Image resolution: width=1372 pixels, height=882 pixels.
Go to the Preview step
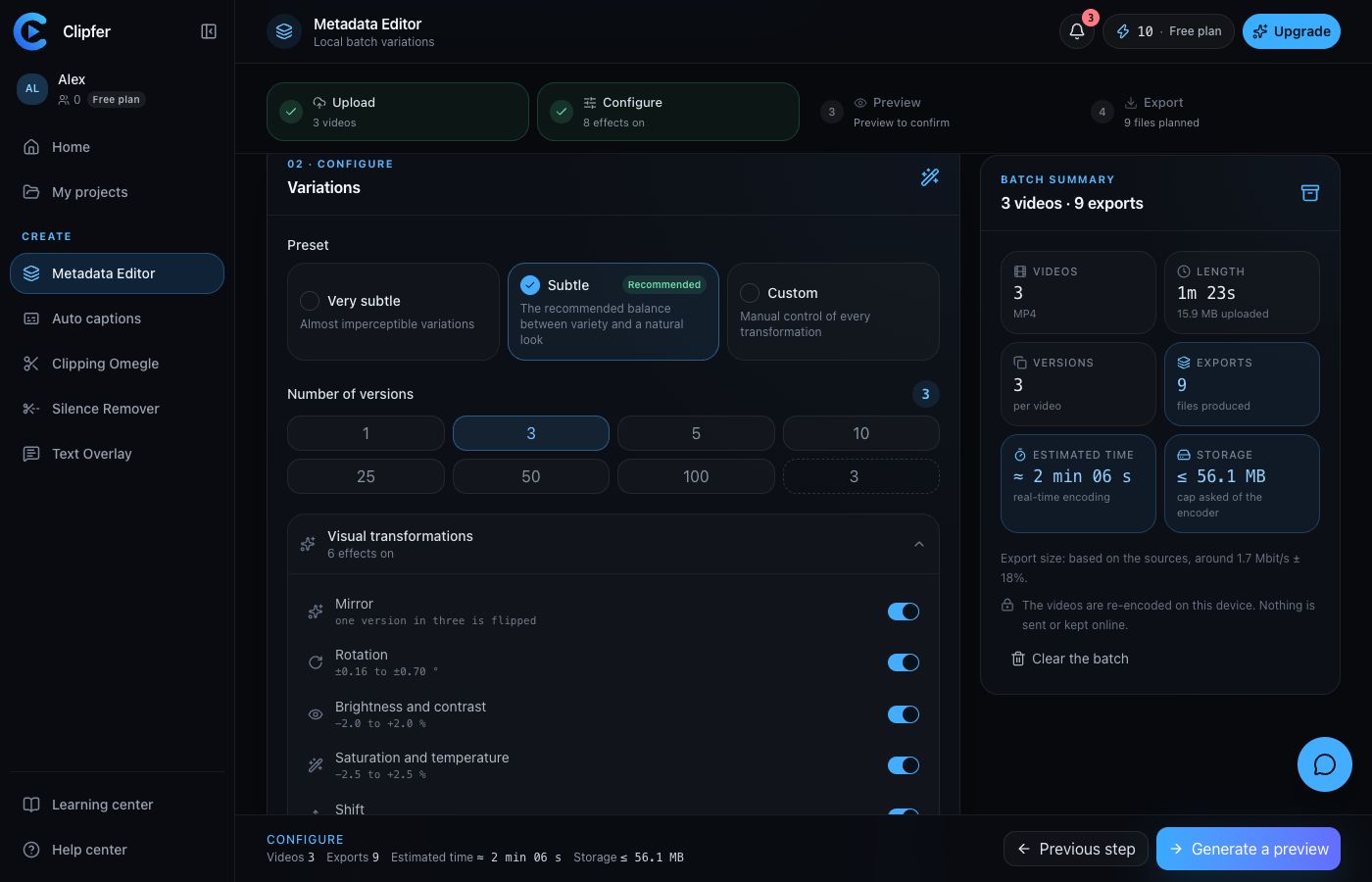tap(939, 112)
